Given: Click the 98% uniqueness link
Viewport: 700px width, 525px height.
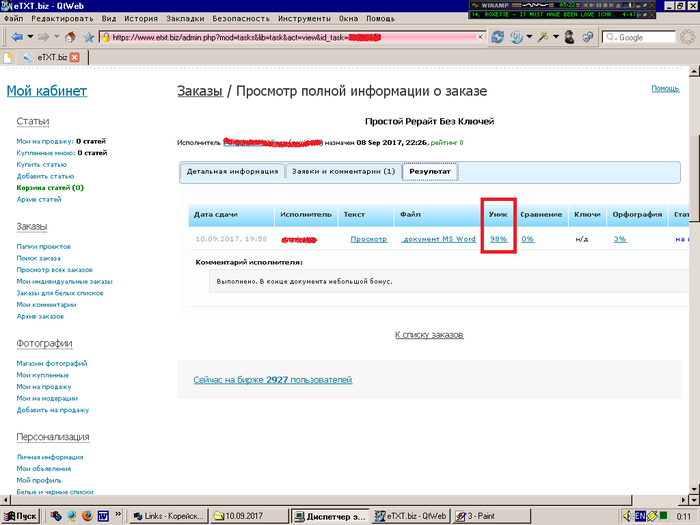Looking at the screenshot, I should [x=498, y=239].
